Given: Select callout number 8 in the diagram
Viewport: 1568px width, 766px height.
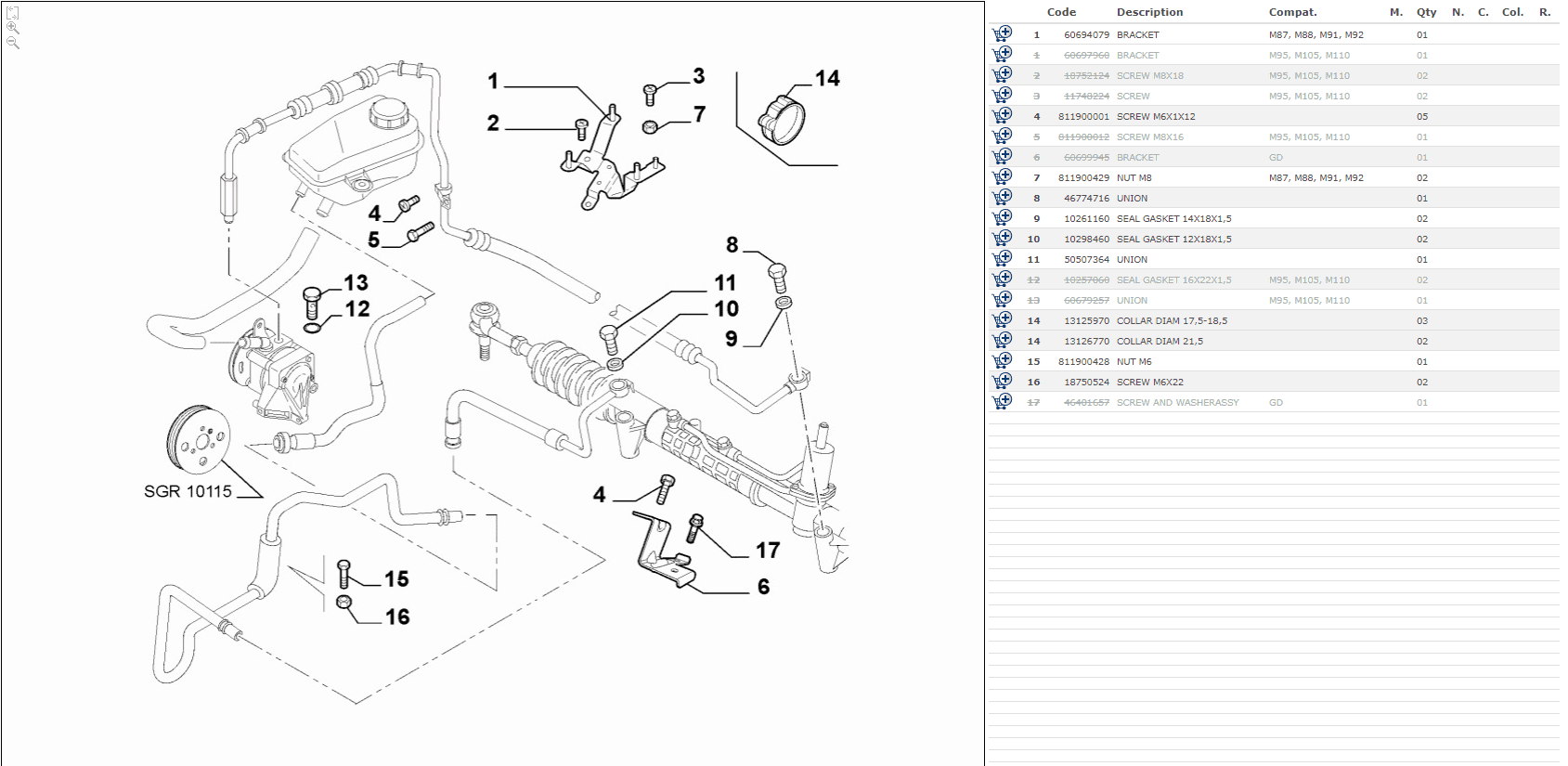Looking at the screenshot, I should click(732, 244).
